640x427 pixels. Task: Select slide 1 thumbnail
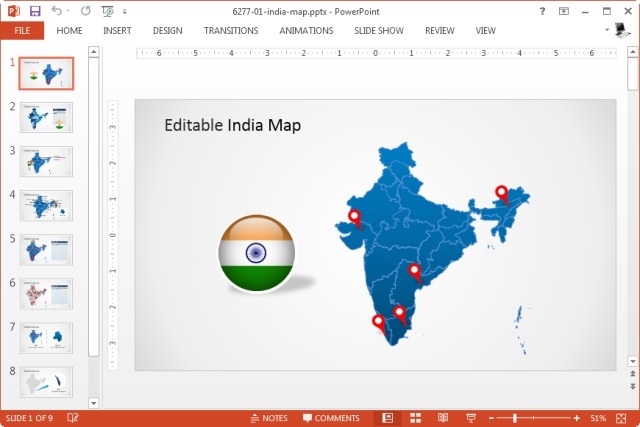click(46, 73)
